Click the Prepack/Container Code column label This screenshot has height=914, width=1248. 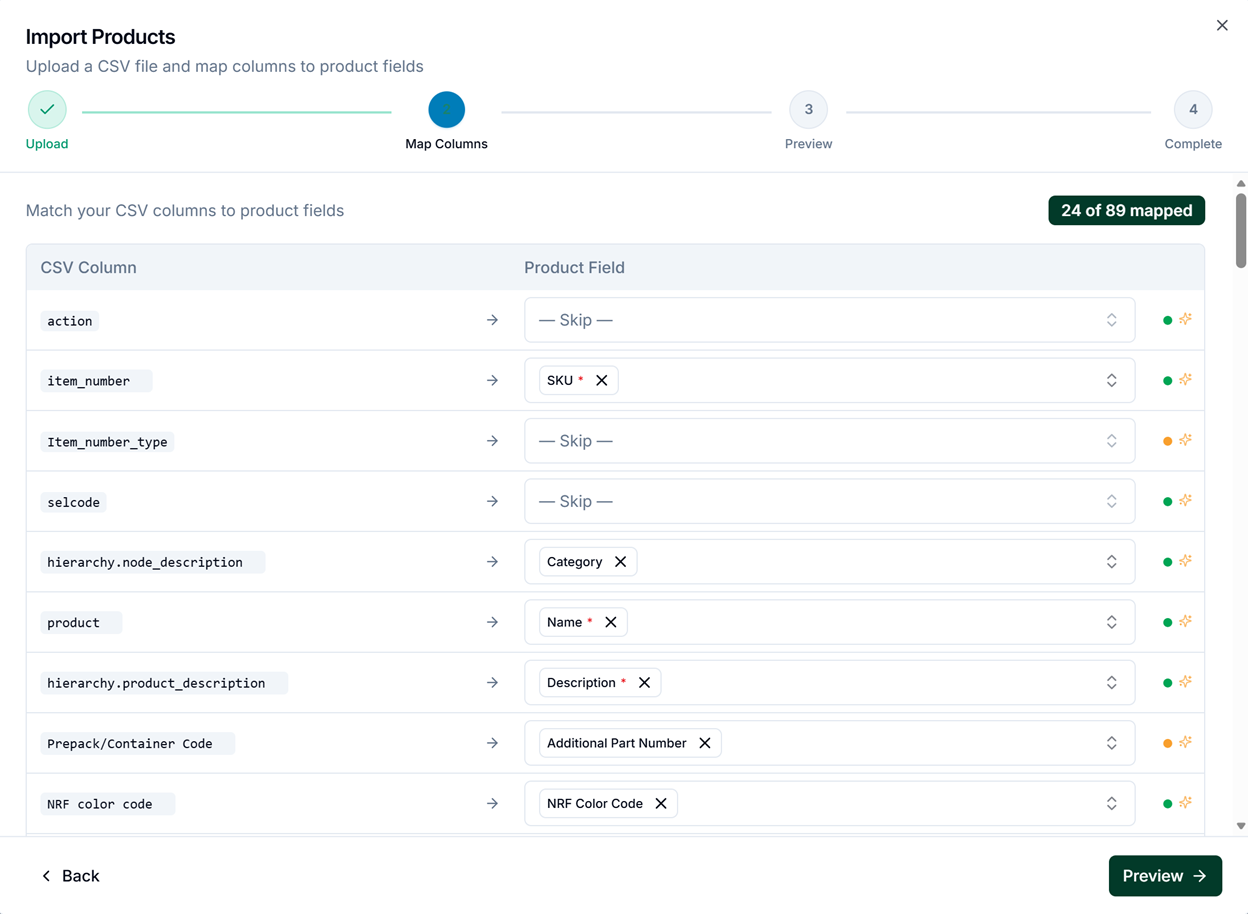click(138, 743)
